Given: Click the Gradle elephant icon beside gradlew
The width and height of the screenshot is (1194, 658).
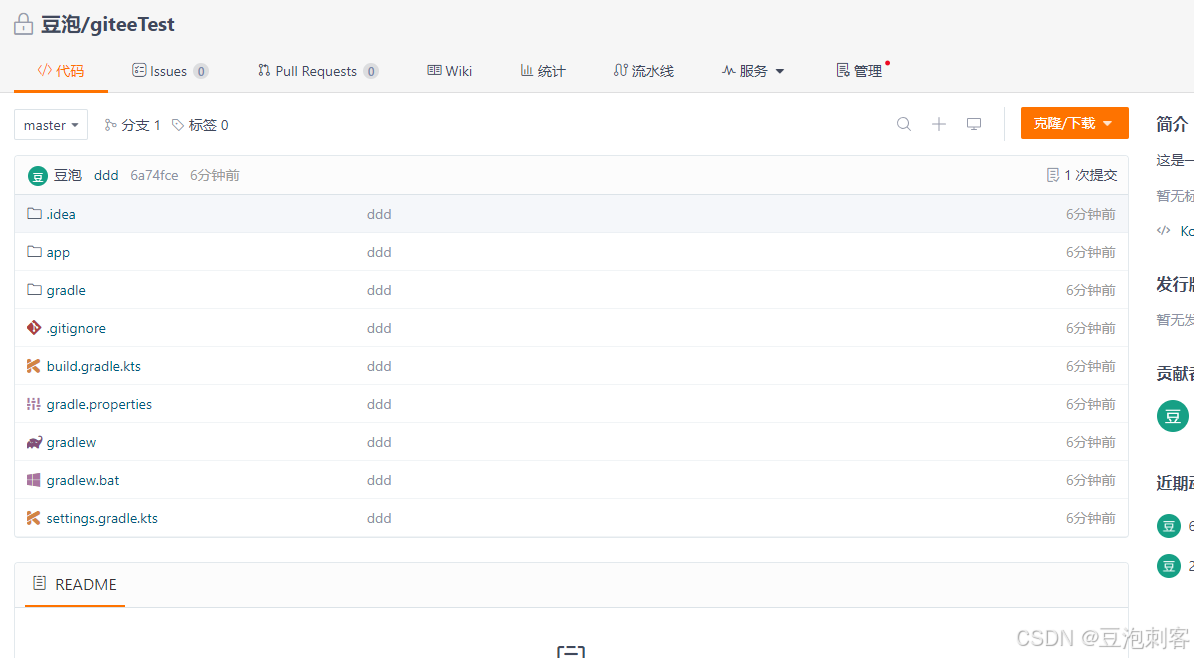Looking at the screenshot, I should pos(34,442).
